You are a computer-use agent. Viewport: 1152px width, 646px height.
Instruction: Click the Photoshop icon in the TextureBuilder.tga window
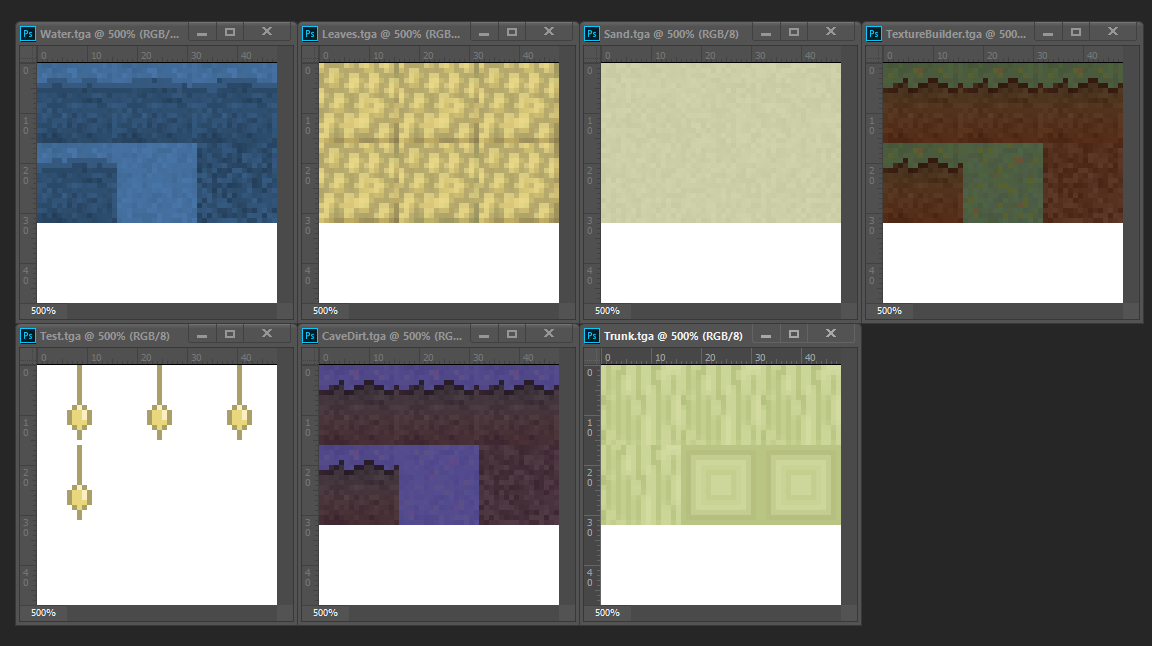tap(874, 34)
